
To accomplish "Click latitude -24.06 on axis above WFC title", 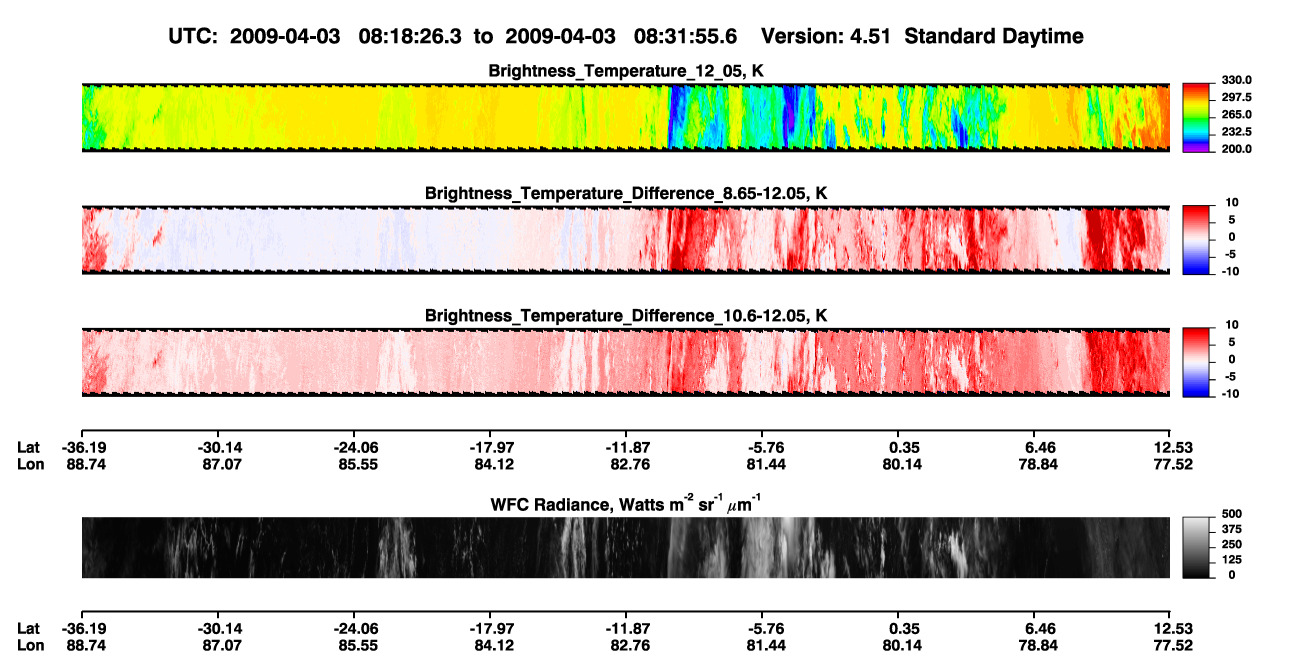I will [x=356, y=448].
